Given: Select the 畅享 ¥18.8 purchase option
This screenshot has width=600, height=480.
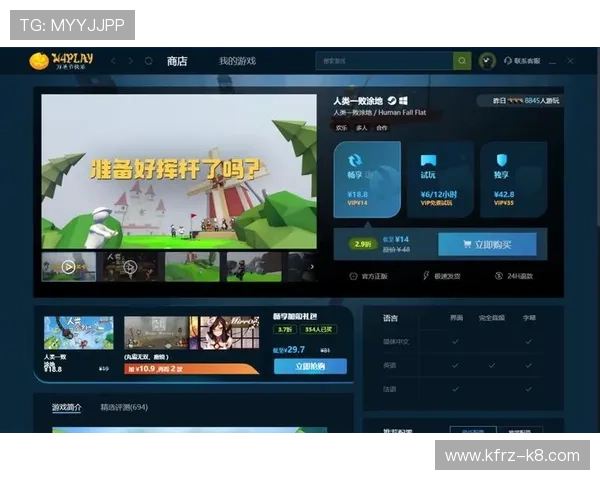Looking at the screenshot, I should point(366,180).
